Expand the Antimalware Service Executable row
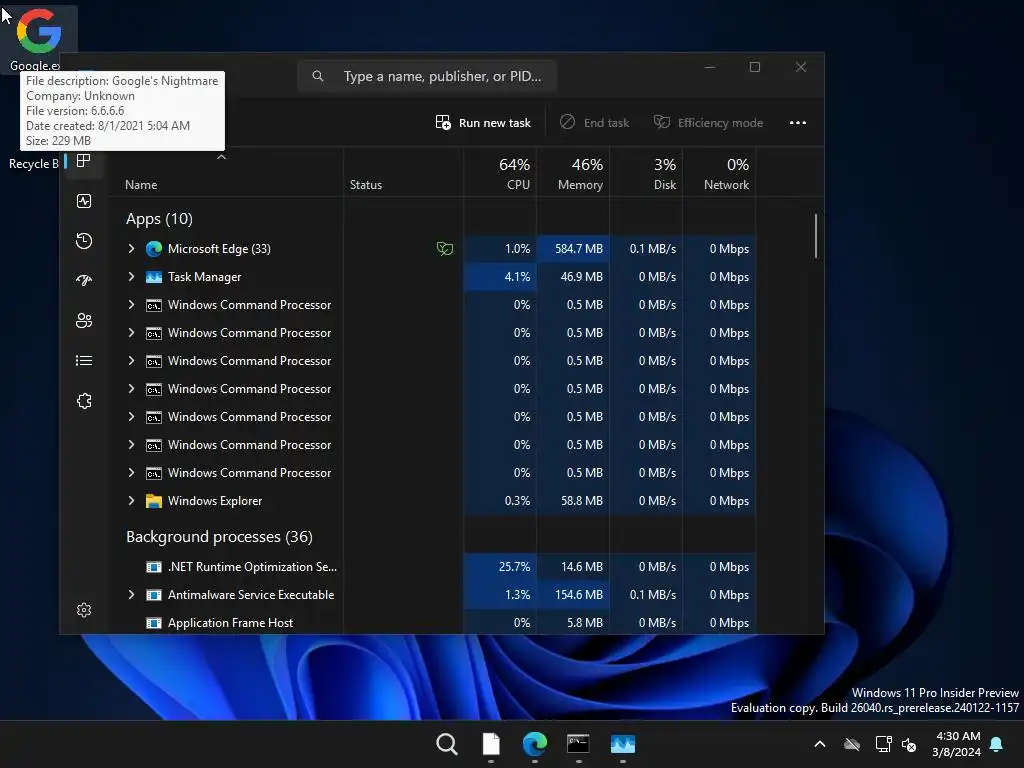The image size is (1024, 768). pyautogui.click(x=131, y=595)
